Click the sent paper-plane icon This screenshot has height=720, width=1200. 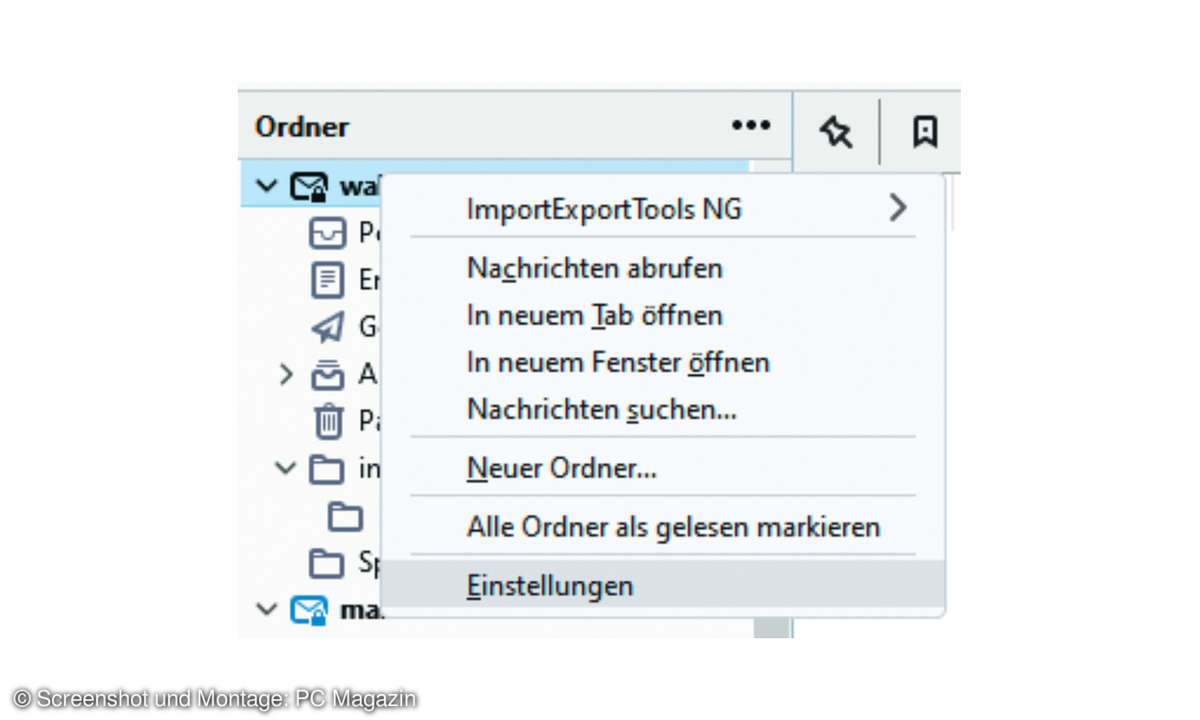point(327,328)
